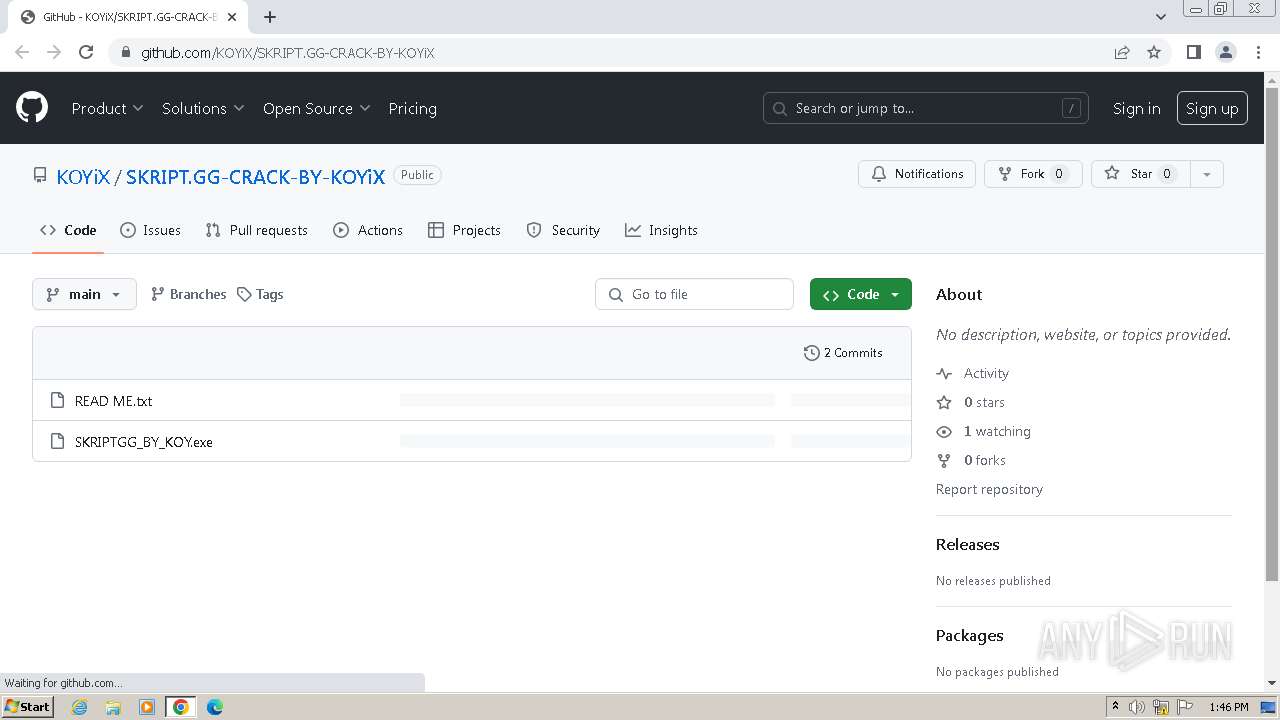1280x720 pixels.
Task: Expand the Open Source menu
Action: pyautogui.click(x=316, y=108)
